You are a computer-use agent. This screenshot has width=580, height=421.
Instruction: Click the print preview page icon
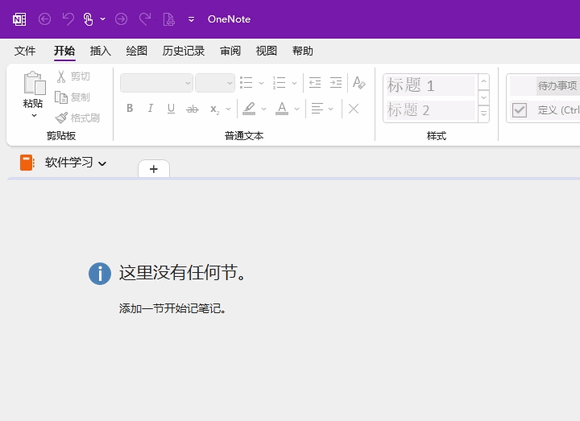(x=169, y=19)
